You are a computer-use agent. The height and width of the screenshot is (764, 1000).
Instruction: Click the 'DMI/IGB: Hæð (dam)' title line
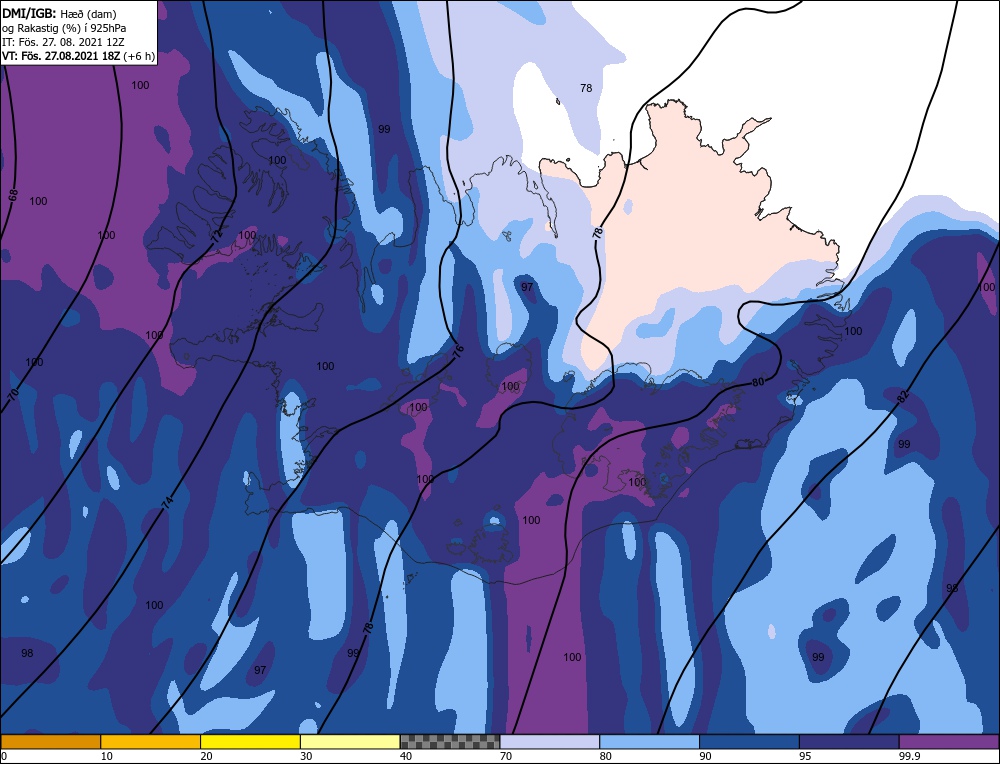click(x=59, y=13)
